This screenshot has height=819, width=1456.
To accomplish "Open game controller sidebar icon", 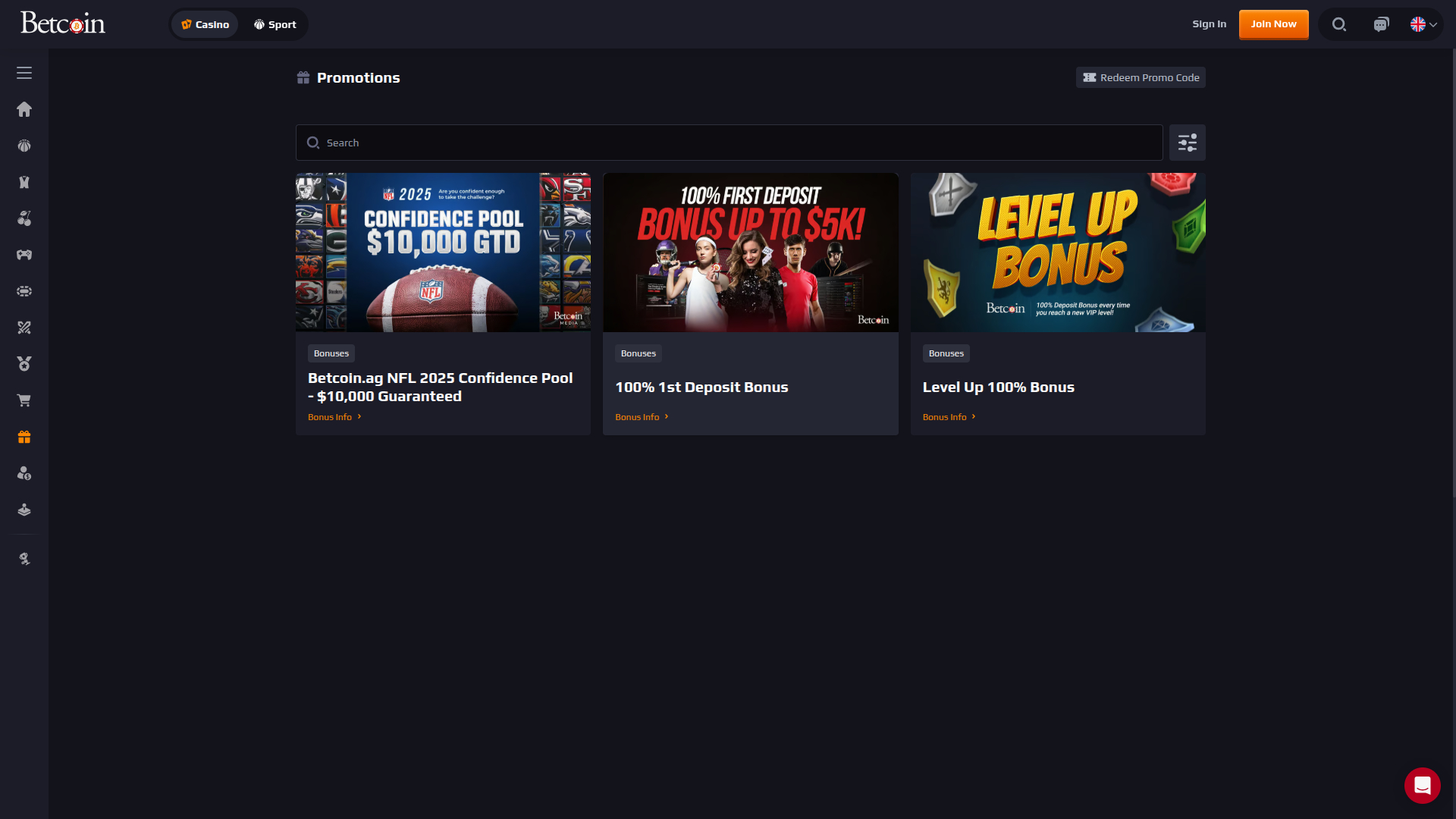I will 24,255.
